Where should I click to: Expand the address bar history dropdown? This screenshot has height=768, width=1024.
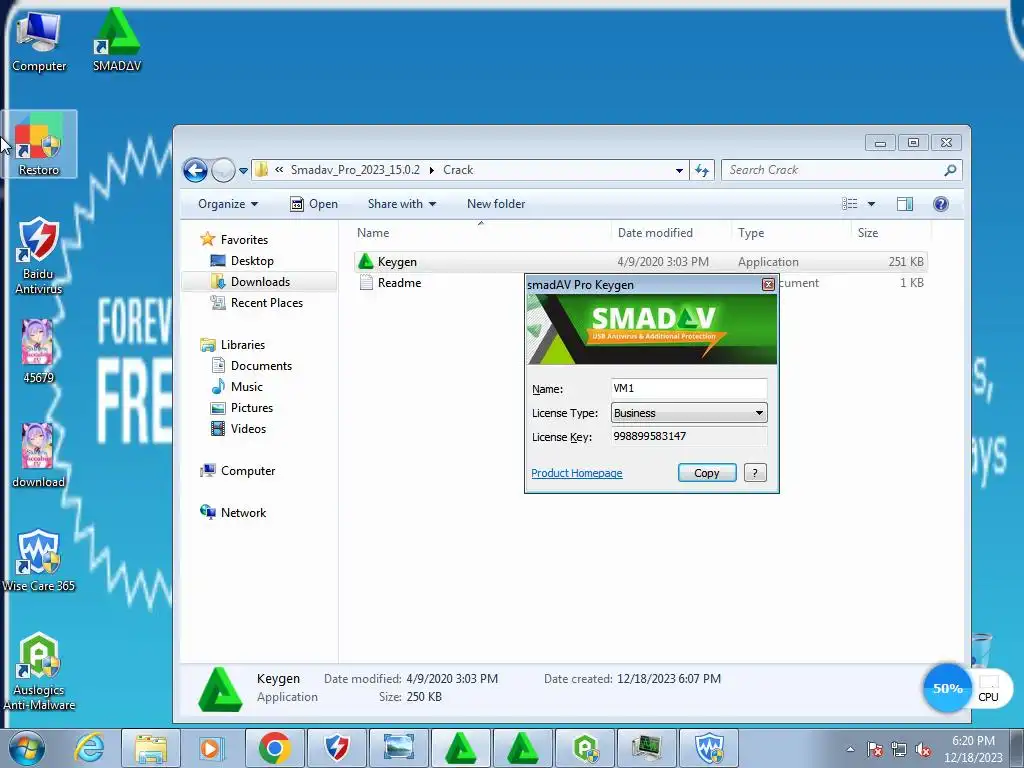[679, 170]
